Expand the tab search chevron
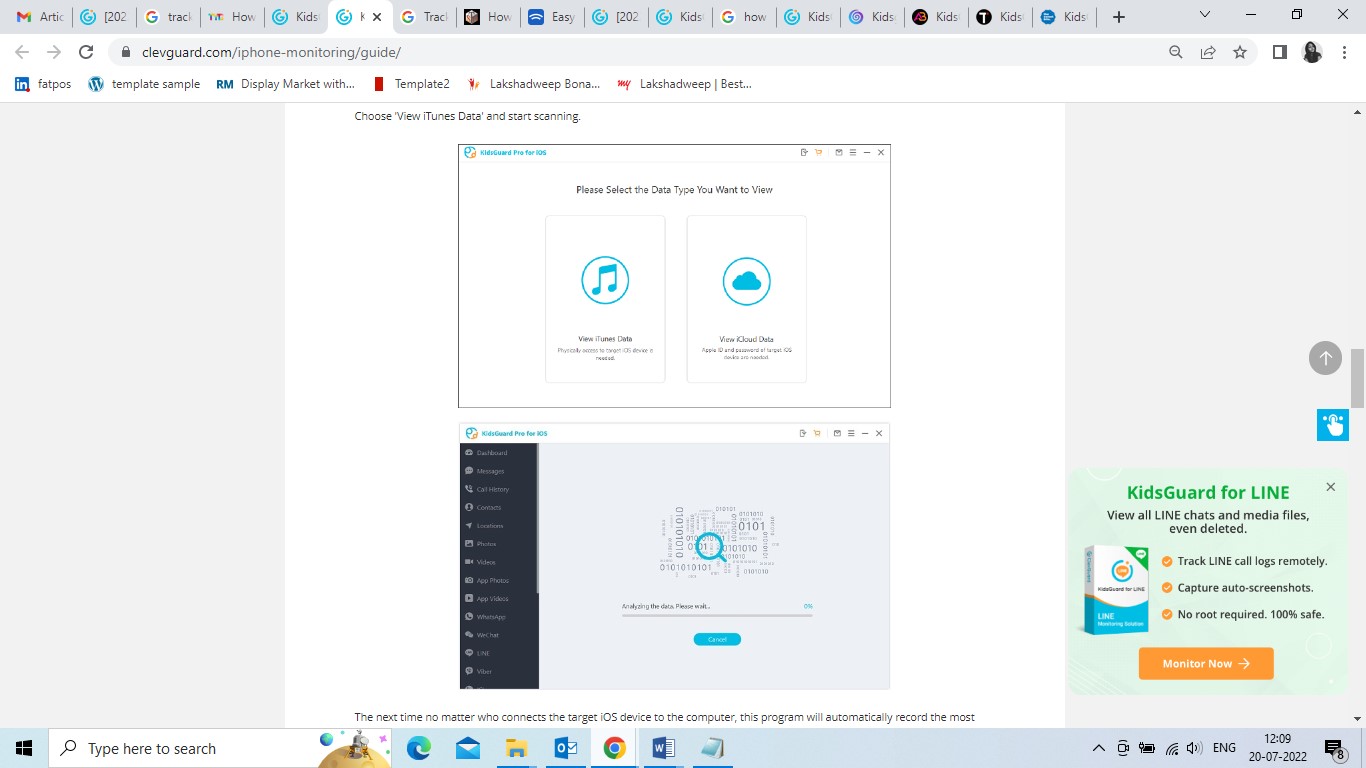Image resolution: width=1366 pixels, height=768 pixels. (x=1205, y=15)
